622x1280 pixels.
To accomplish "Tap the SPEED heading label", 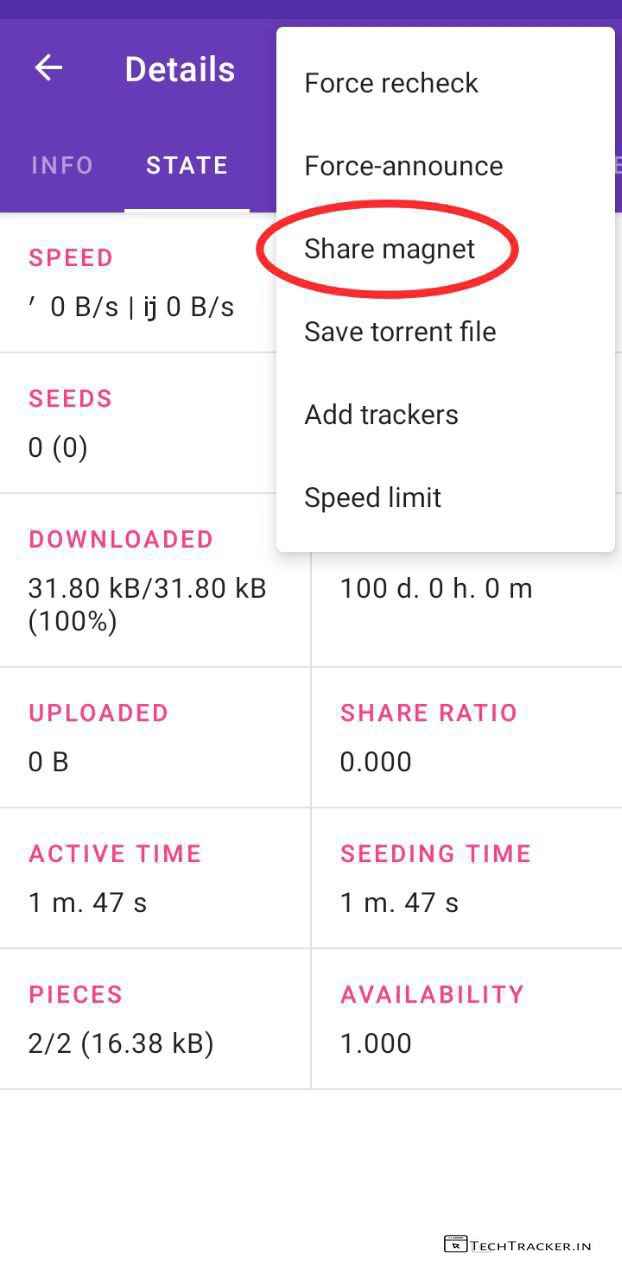I will pyautogui.click(x=71, y=258).
